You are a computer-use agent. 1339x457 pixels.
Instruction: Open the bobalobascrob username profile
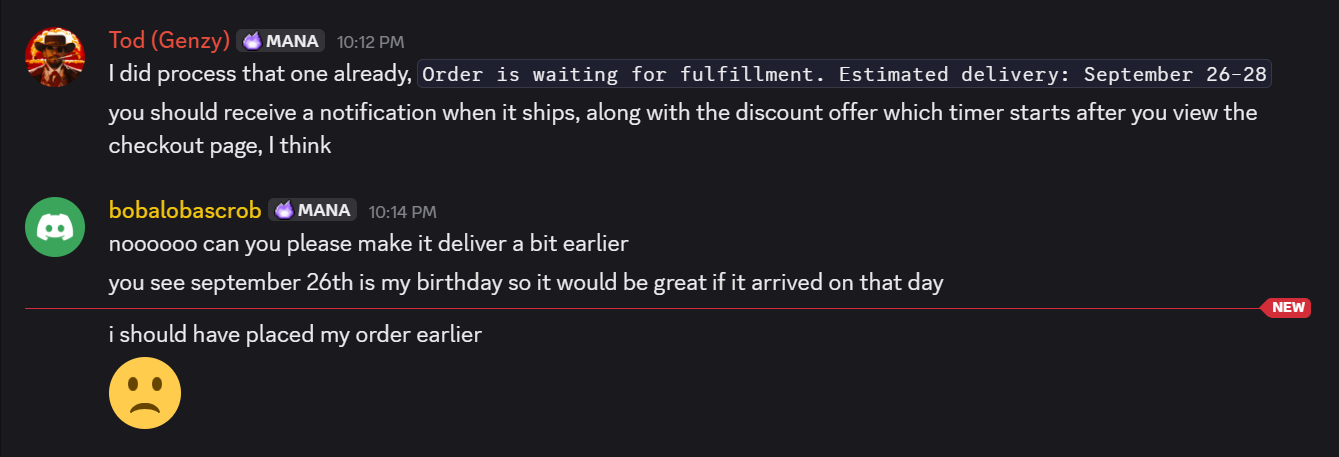(185, 210)
